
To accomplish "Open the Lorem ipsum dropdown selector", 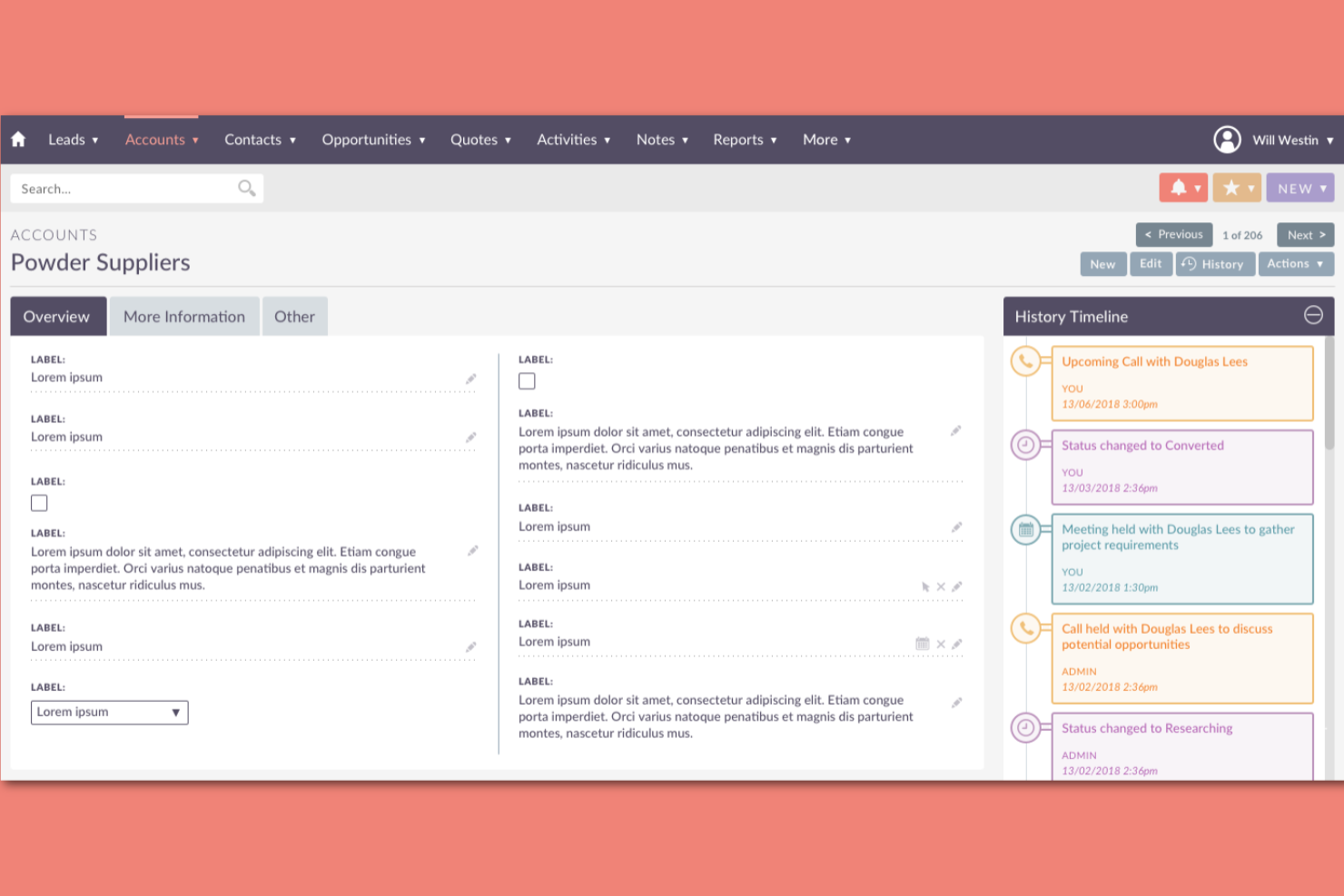I will (109, 712).
